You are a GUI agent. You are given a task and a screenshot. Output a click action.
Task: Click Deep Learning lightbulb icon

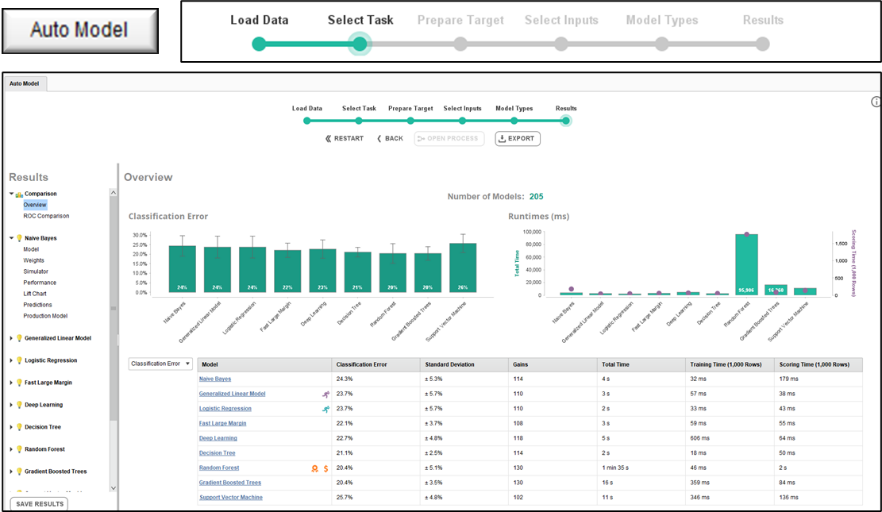click(x=19, y=405)
